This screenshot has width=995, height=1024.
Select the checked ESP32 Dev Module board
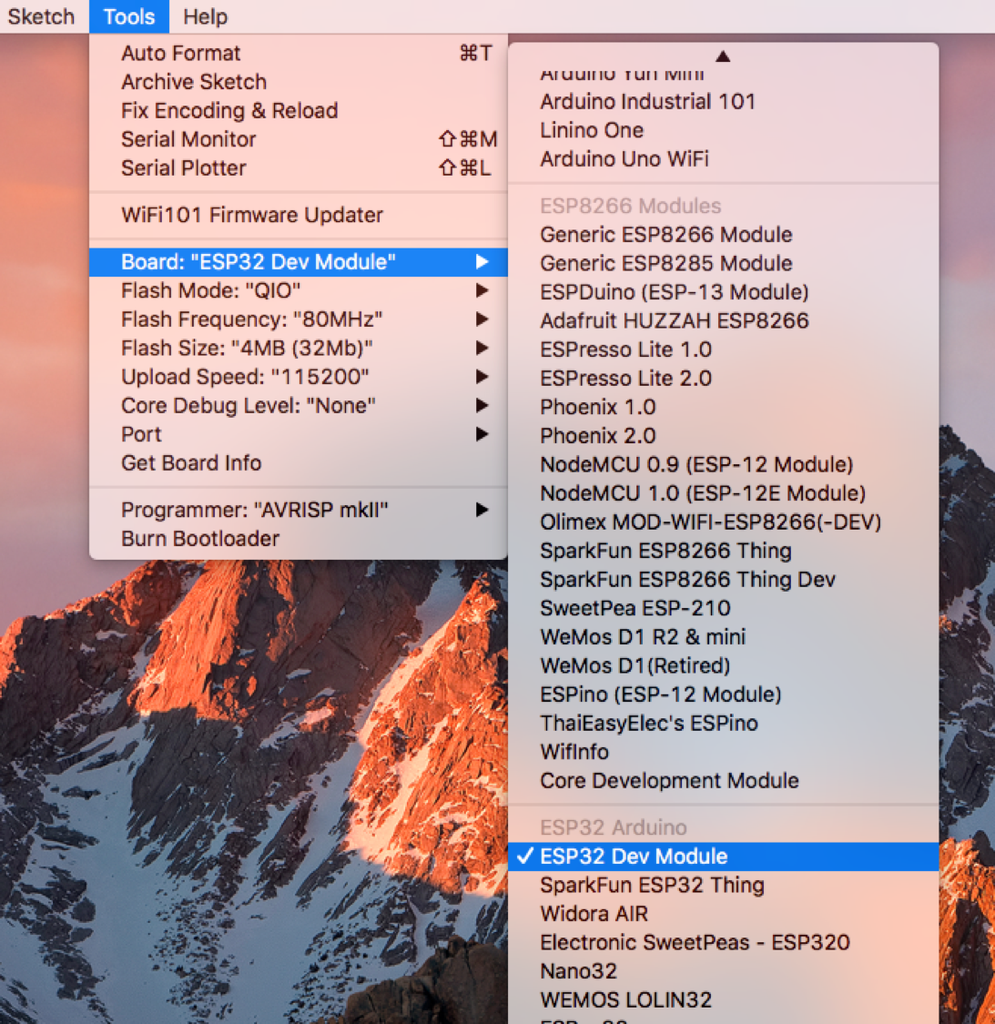tap(723, 856)
